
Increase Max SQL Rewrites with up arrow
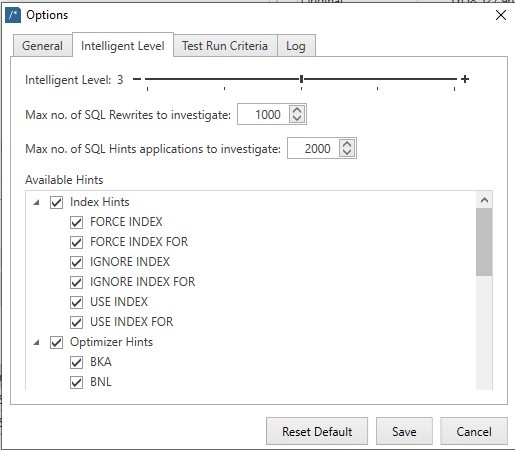(x=297, y=110)
